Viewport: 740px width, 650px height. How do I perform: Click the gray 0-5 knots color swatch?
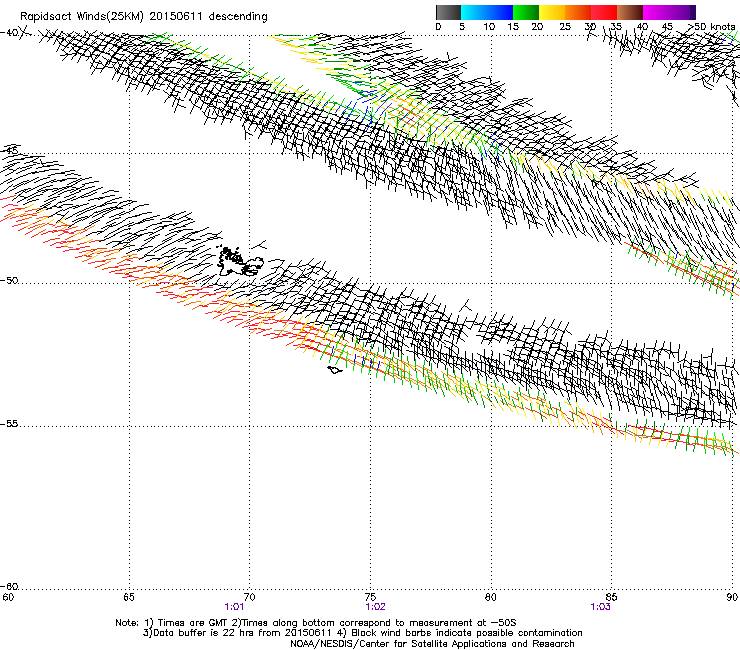coord(448,12)
